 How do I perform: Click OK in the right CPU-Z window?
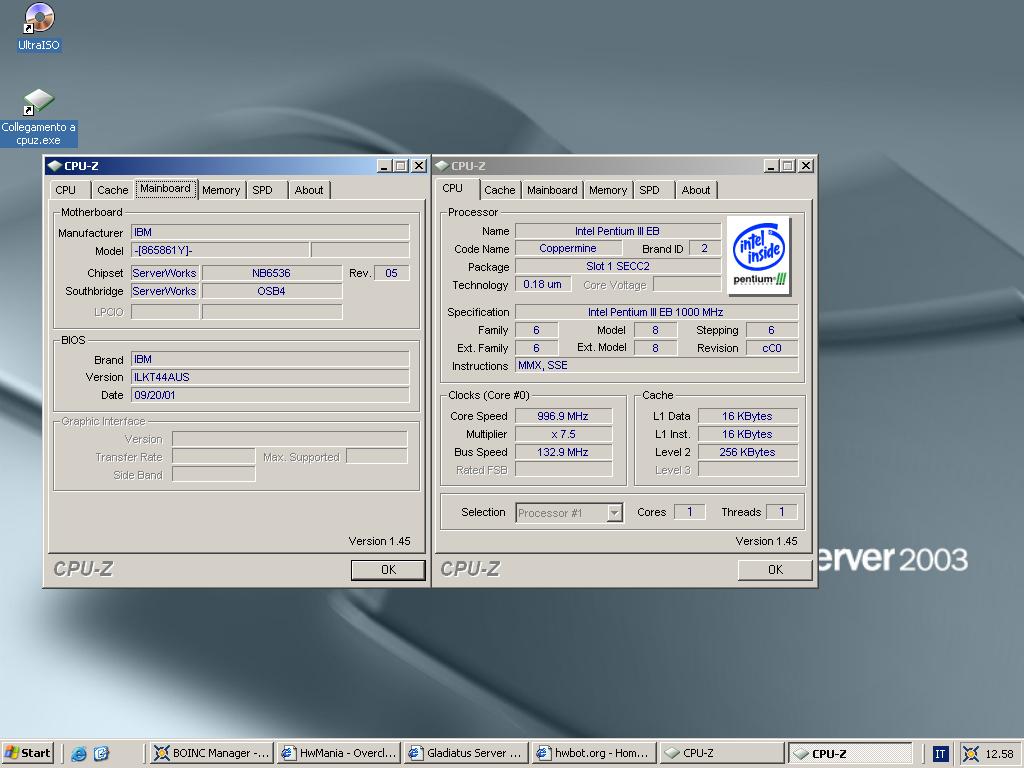[775, 569]
